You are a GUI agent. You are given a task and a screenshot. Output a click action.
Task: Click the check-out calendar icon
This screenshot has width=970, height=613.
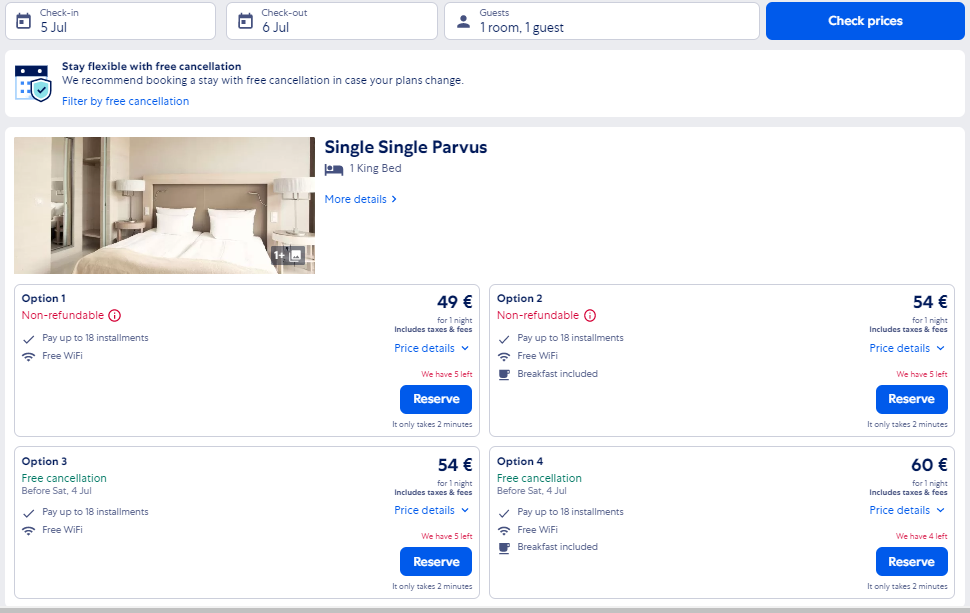(x=246, y=21)
